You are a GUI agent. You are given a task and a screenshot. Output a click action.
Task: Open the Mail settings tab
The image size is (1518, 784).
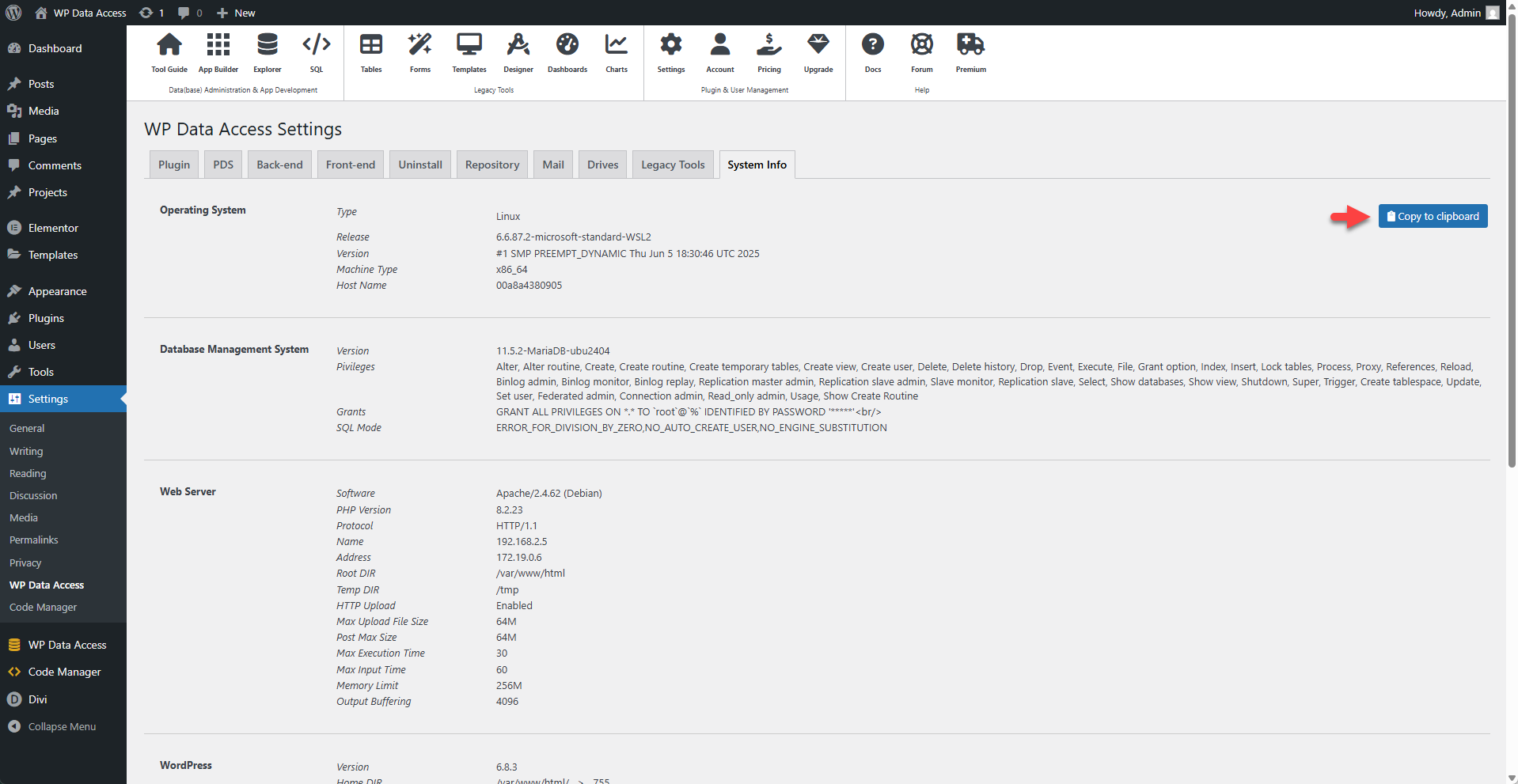[552, 164]
